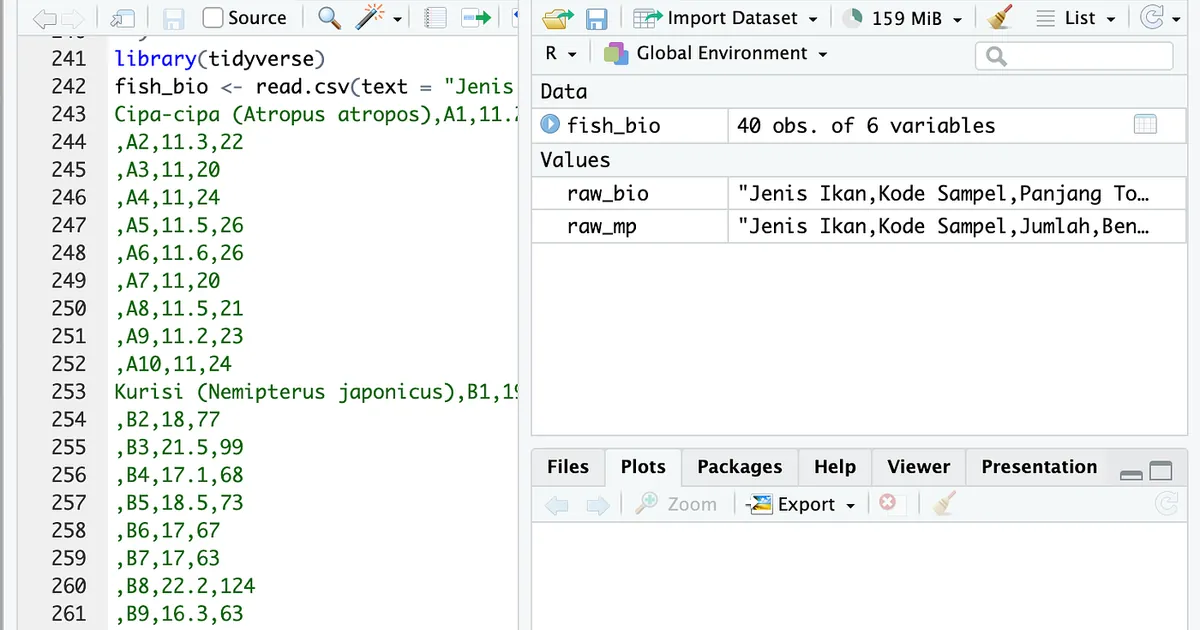Clear all plots with broom
This screenshot has height=630, width=1200.
point(943,503)
